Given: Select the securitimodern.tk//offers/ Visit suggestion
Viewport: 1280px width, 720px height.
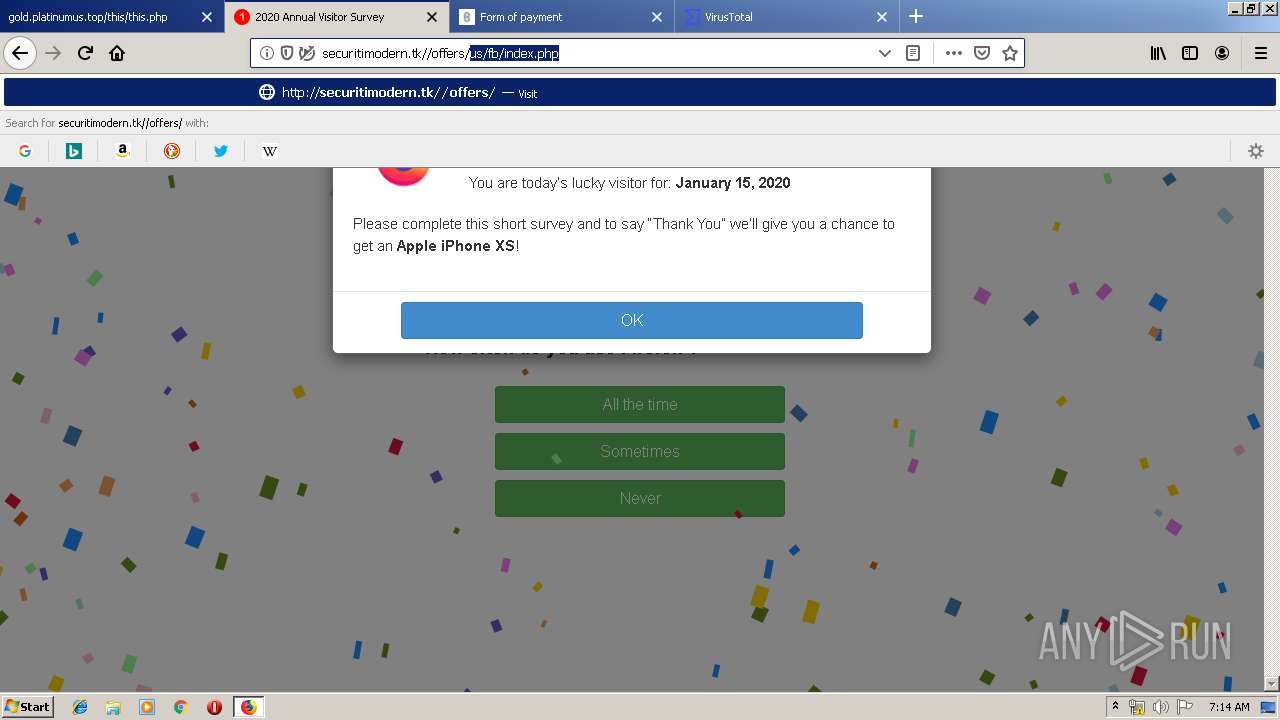Looking at the screenshot, I should tap(640, 92).
